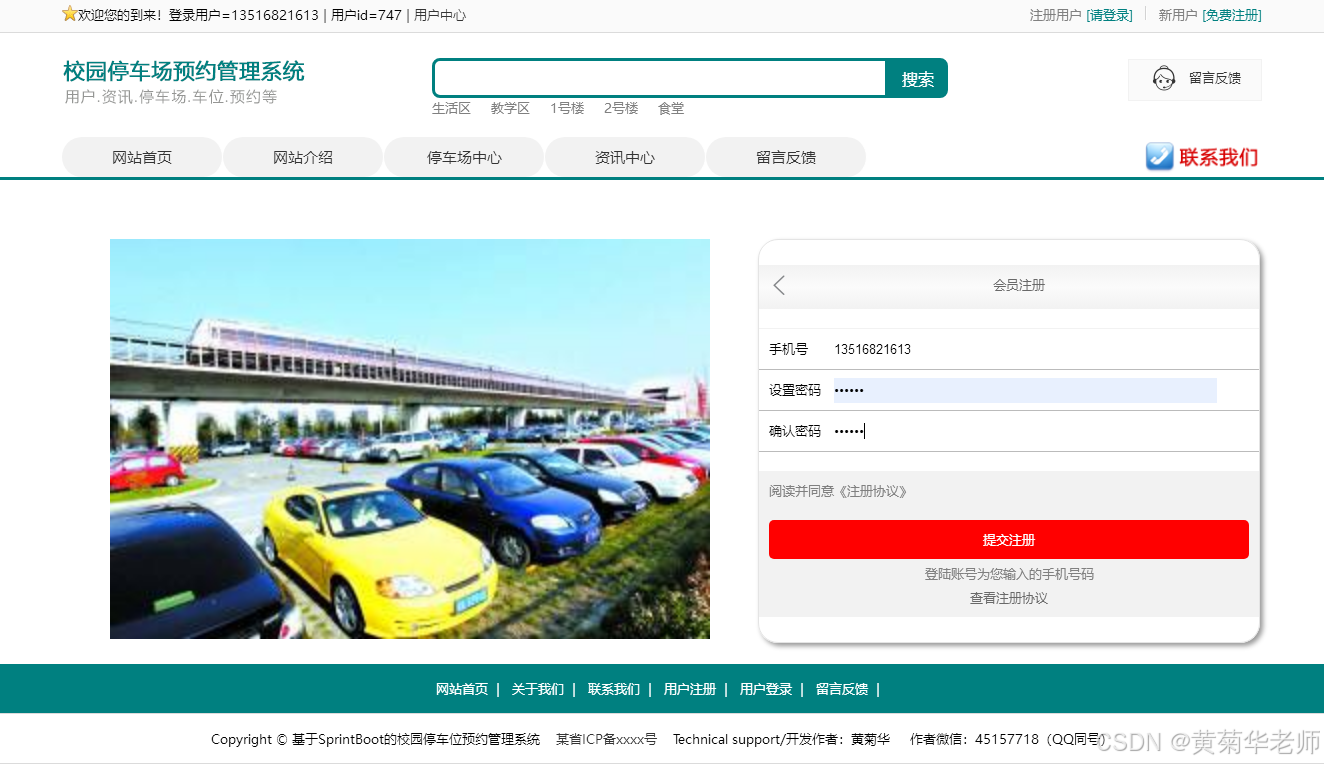This screenshot has width=1324, height=764.
Task: Click the blue pen 联系我们 icon
Action: tap(1159, 156)
